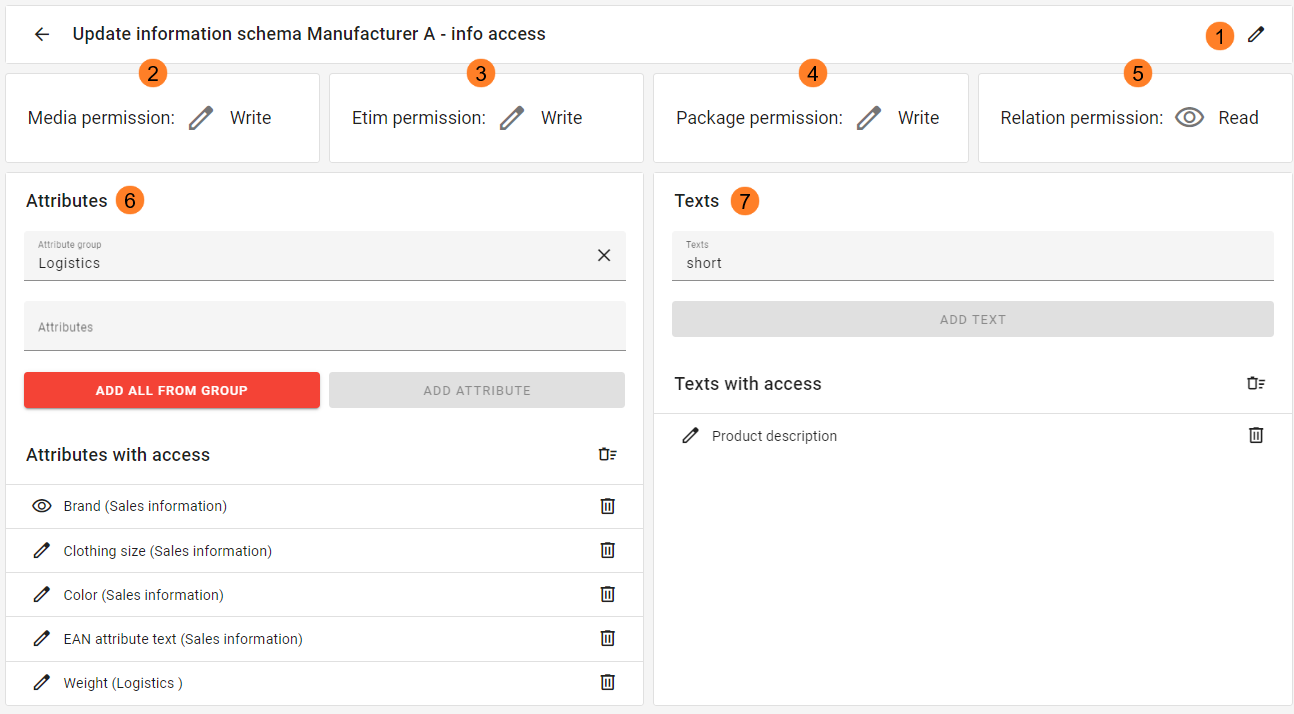Delete the Brand attribute row
The height and width of the screenshot is (714, 1294).
tap(607, 506)
